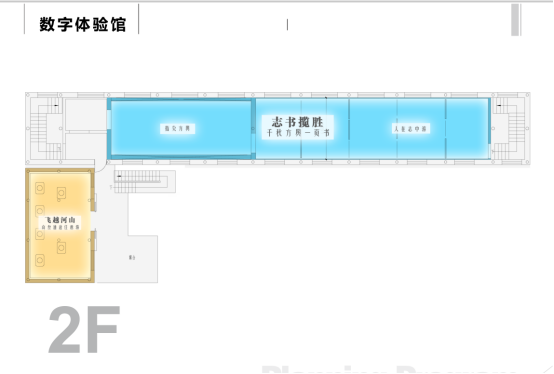The width and height of the screenshot is (554, 374).
Task: Select the bottom-left seat icon in yellow room
Action: tap(40, 260)
